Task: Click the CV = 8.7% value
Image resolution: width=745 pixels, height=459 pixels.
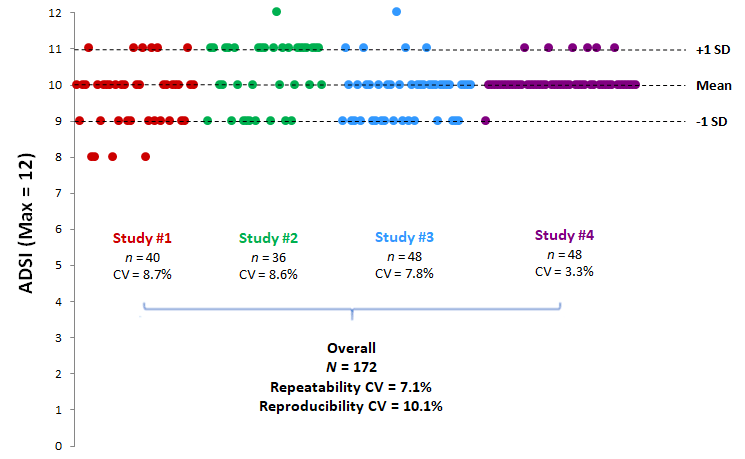Action: (x=142, y=273)
